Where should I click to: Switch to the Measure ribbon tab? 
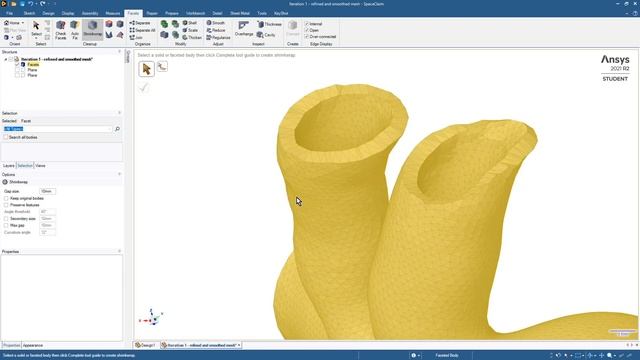pos(113,13)
